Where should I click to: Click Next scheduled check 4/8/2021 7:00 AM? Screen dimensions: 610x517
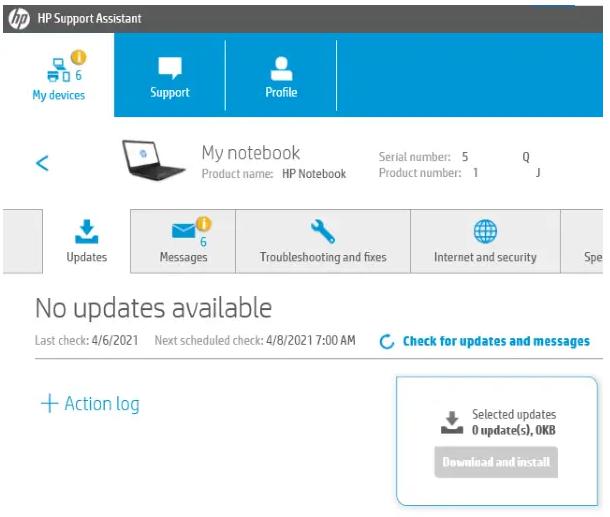tap(255, 340)
